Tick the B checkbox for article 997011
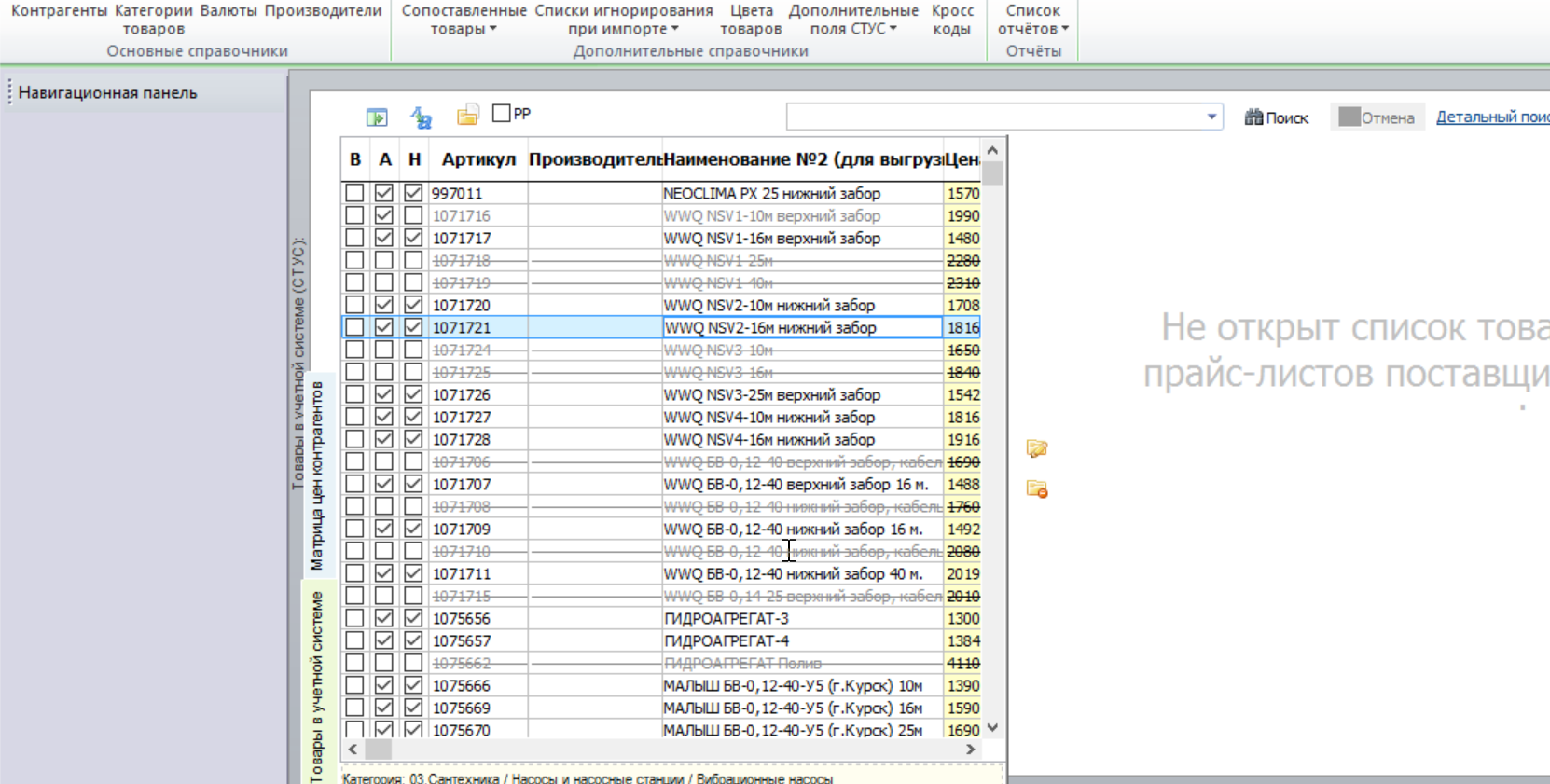This screenshot has height=784, width=1550. click(x=354, y=193)
